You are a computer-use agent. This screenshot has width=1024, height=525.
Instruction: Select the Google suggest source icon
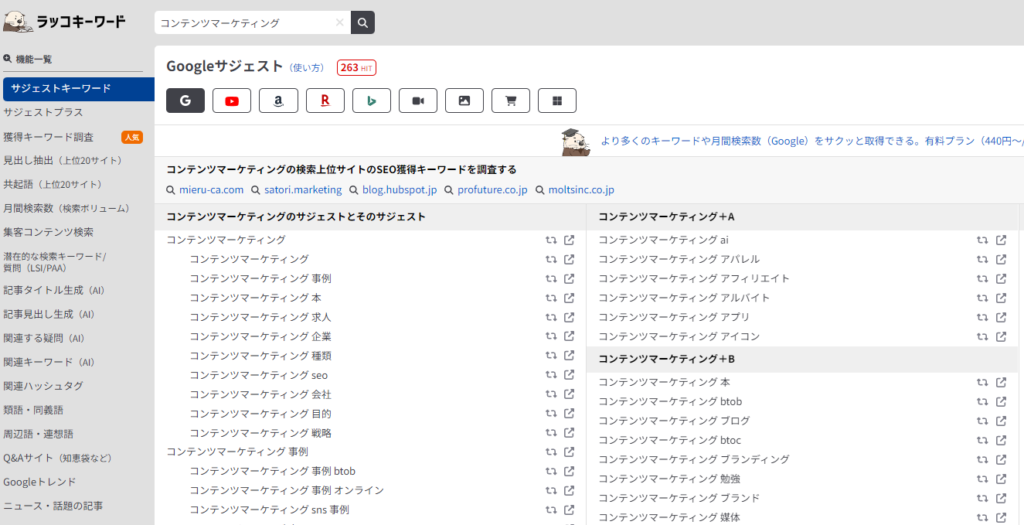coord(185,101)
